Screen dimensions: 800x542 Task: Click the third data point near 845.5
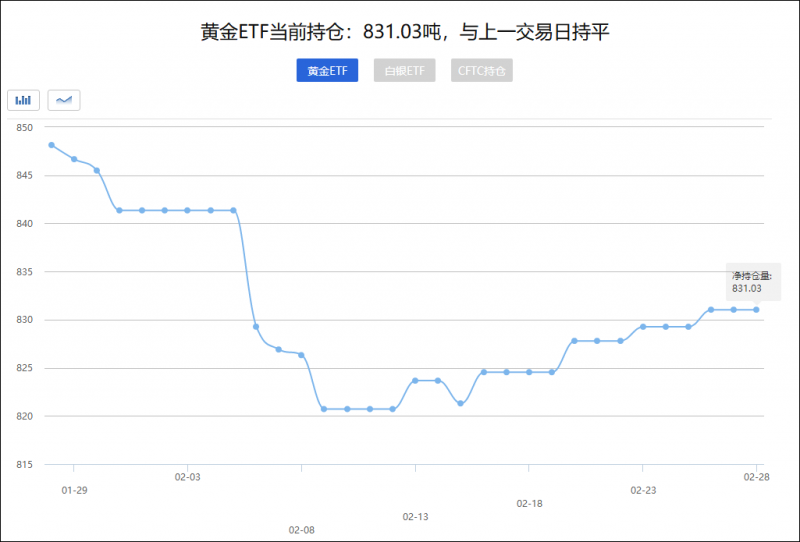(x=97, y=170)
